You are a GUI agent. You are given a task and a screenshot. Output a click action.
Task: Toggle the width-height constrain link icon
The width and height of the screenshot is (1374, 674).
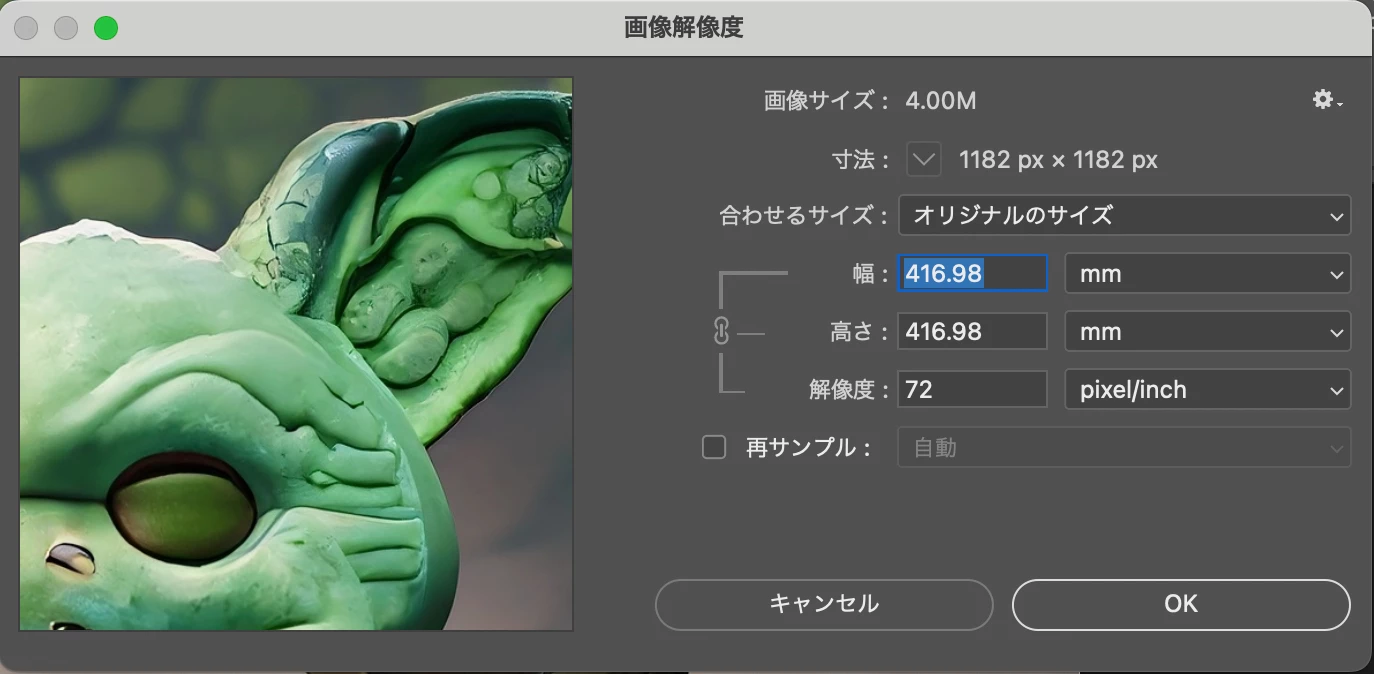click(722, 331)
